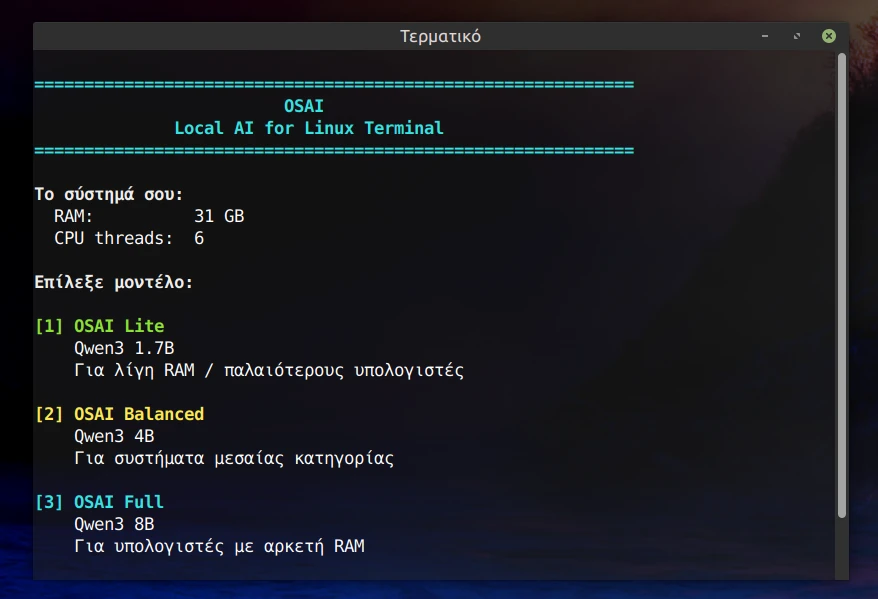Click the 'RAM: 31 GB' line
Image resolution: width=878 pixels, height=599 pixels.
(x=149, y=216)
